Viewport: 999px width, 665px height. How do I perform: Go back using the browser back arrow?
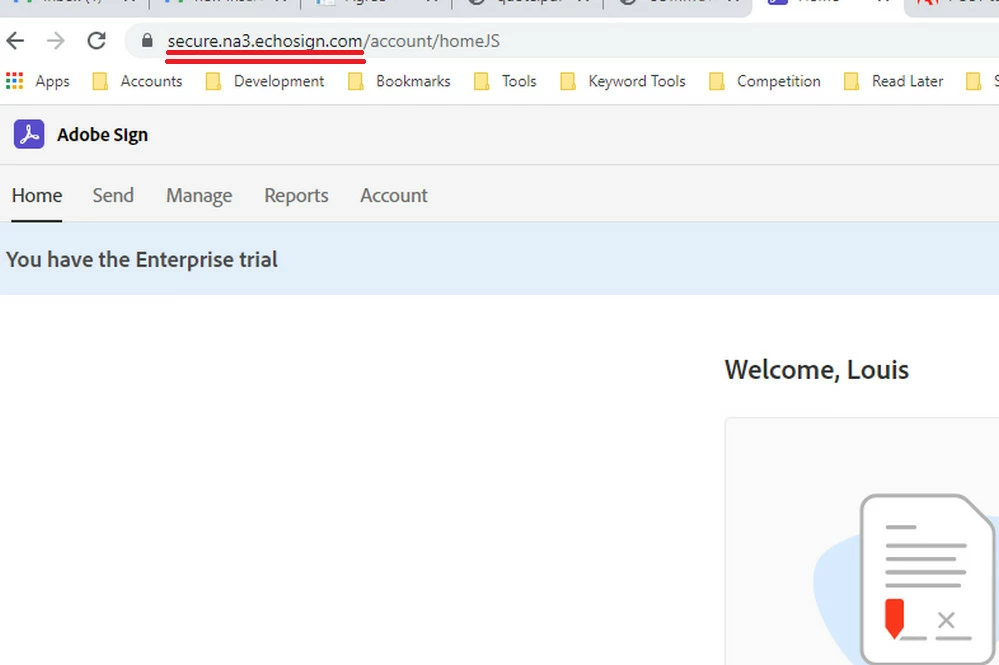(15, 41)
